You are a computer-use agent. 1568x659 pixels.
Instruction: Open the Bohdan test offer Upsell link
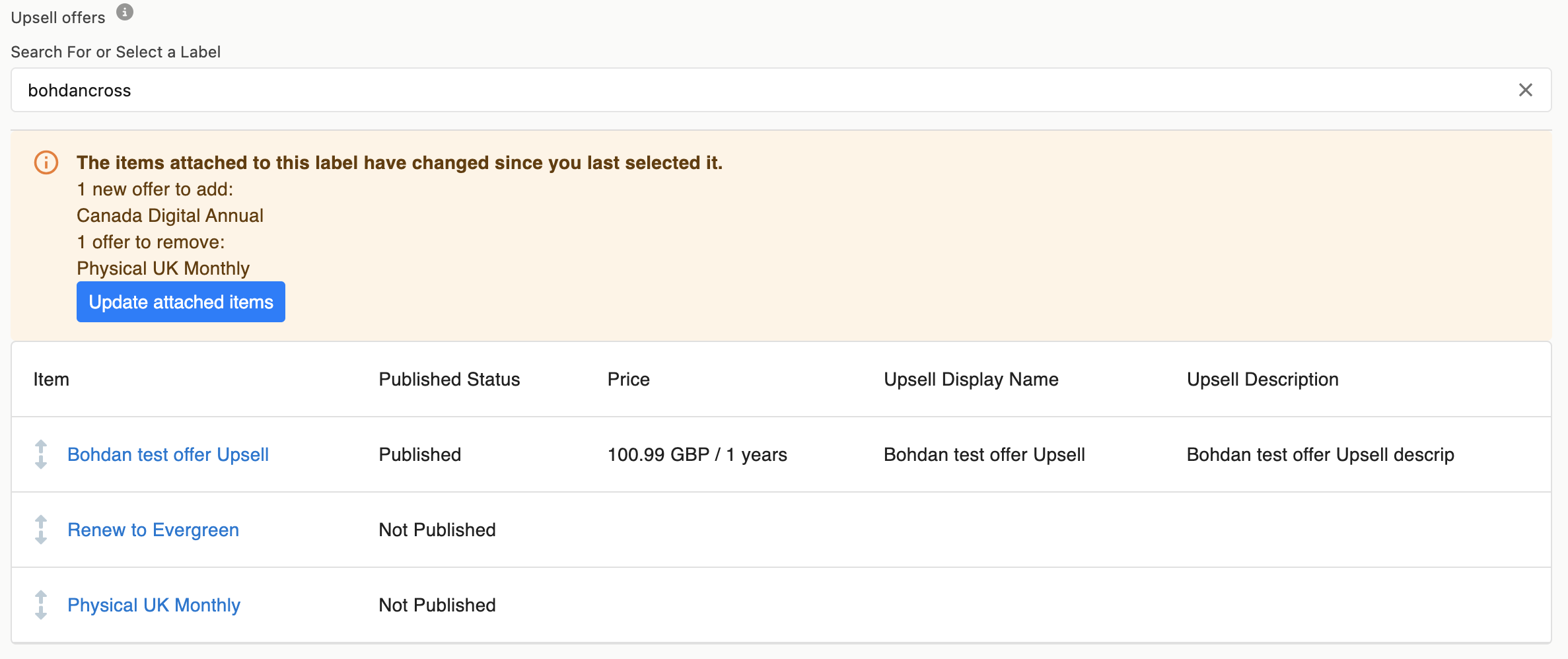click(x=168, y=454)
